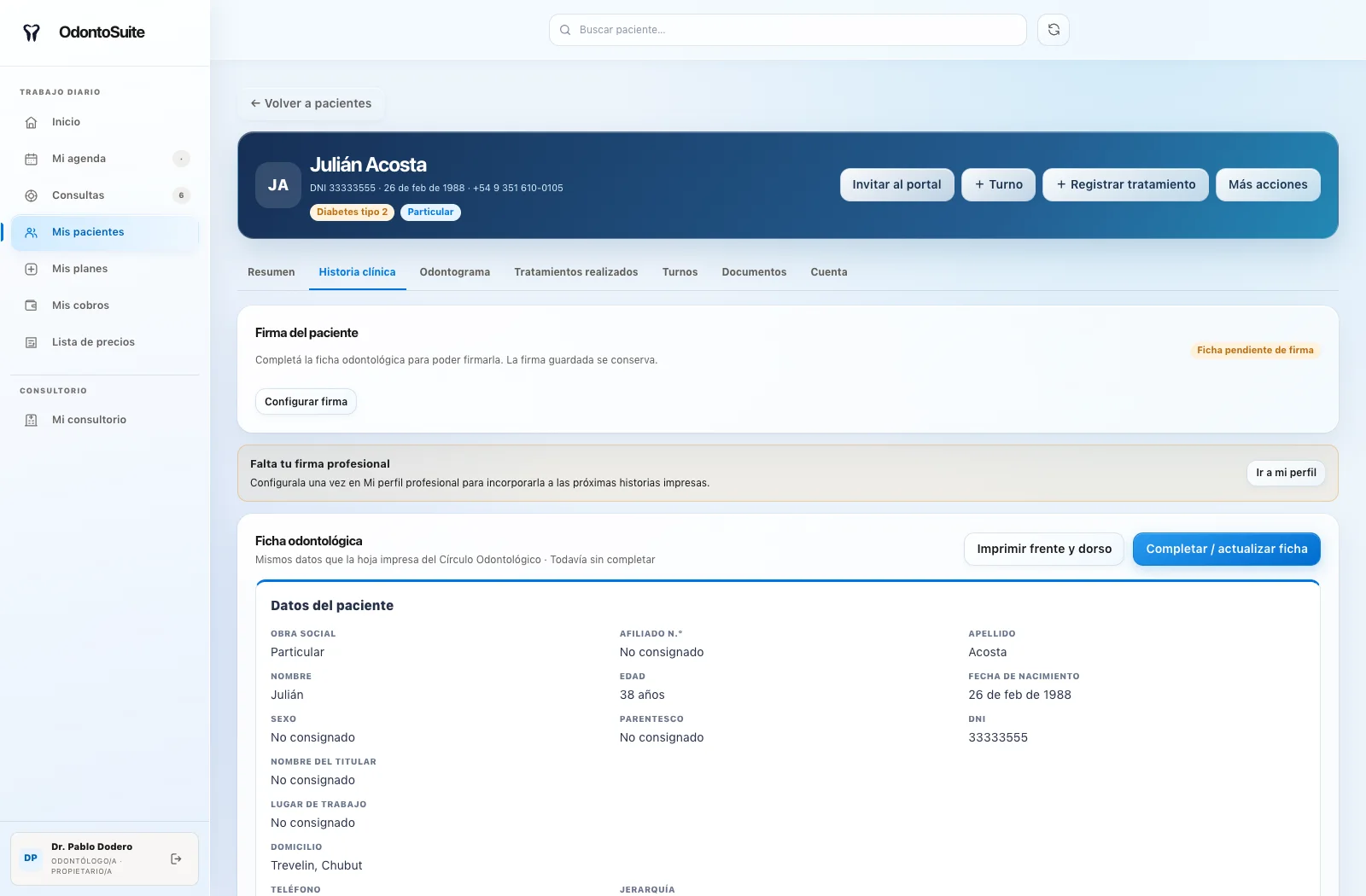
Task: Click the DP avatar in the sidebar footer
Action: [31, 858]
